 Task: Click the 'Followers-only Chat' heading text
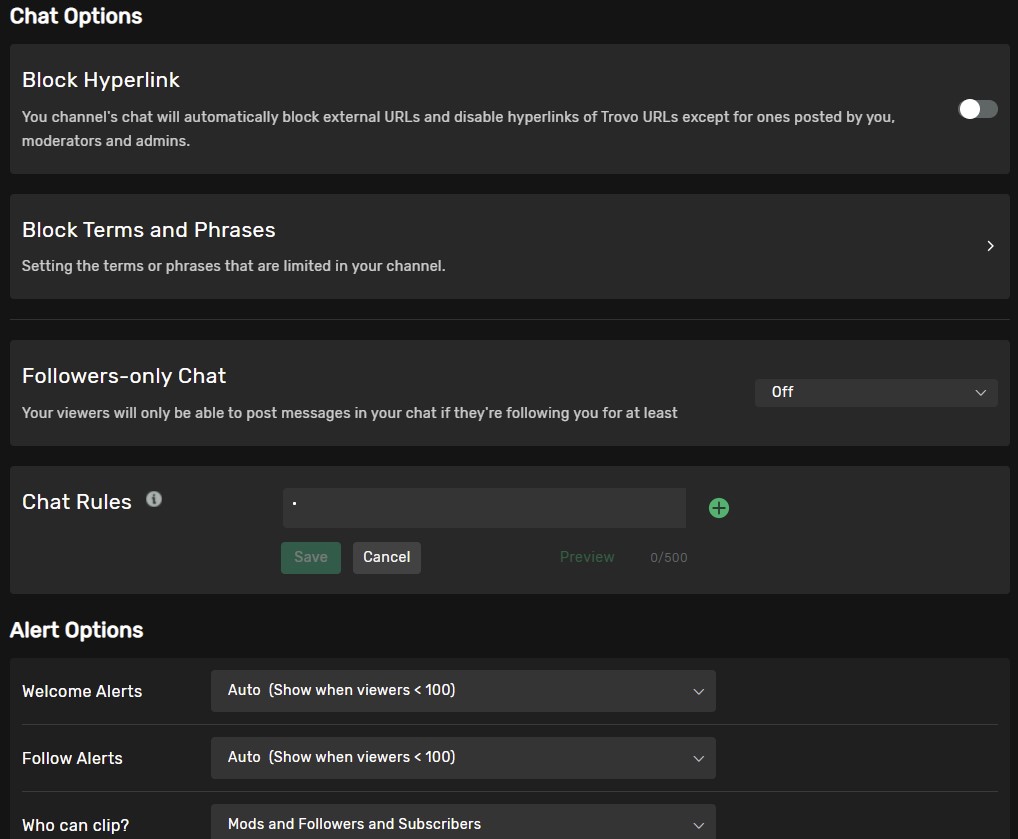(124, 376)
